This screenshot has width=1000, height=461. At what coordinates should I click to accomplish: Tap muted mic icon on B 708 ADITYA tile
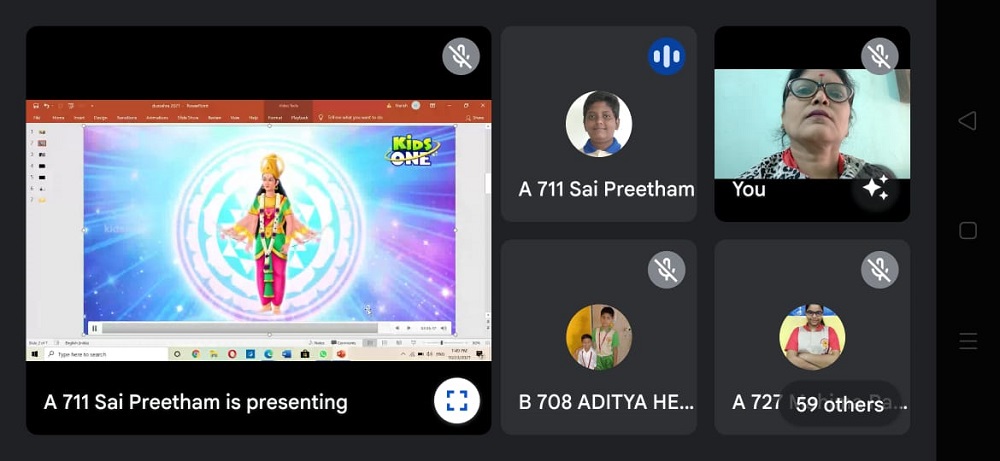pos(666,270)
